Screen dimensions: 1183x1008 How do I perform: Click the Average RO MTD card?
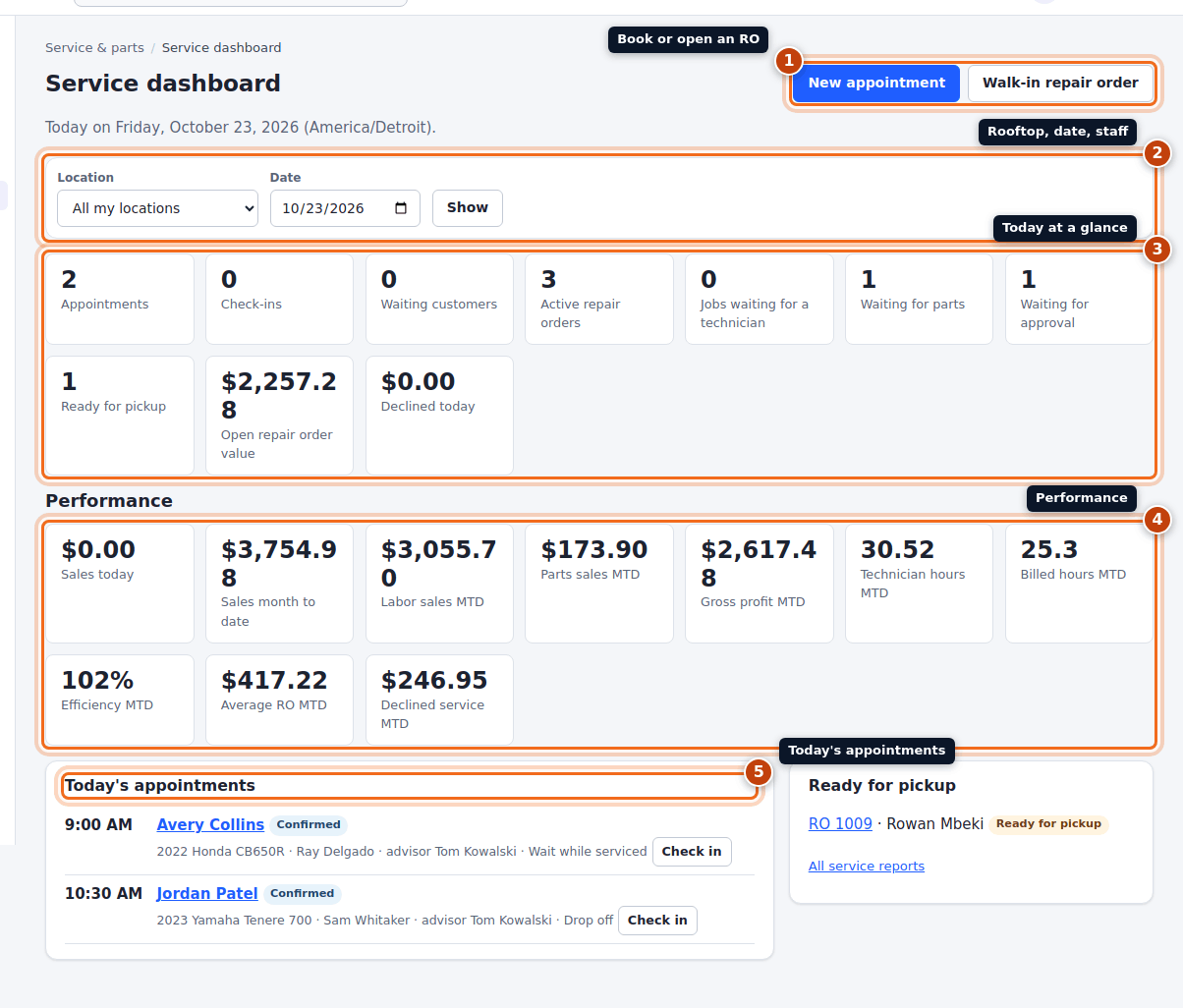click(x=279, y=700)
